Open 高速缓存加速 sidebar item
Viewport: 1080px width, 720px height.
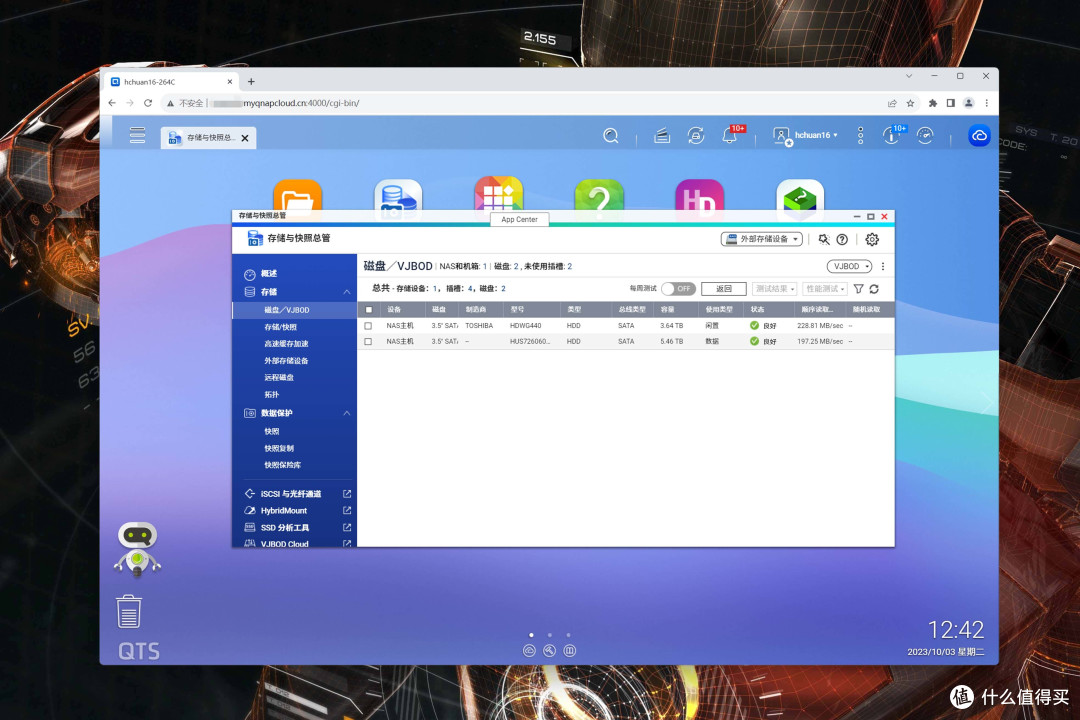point(286,344)
